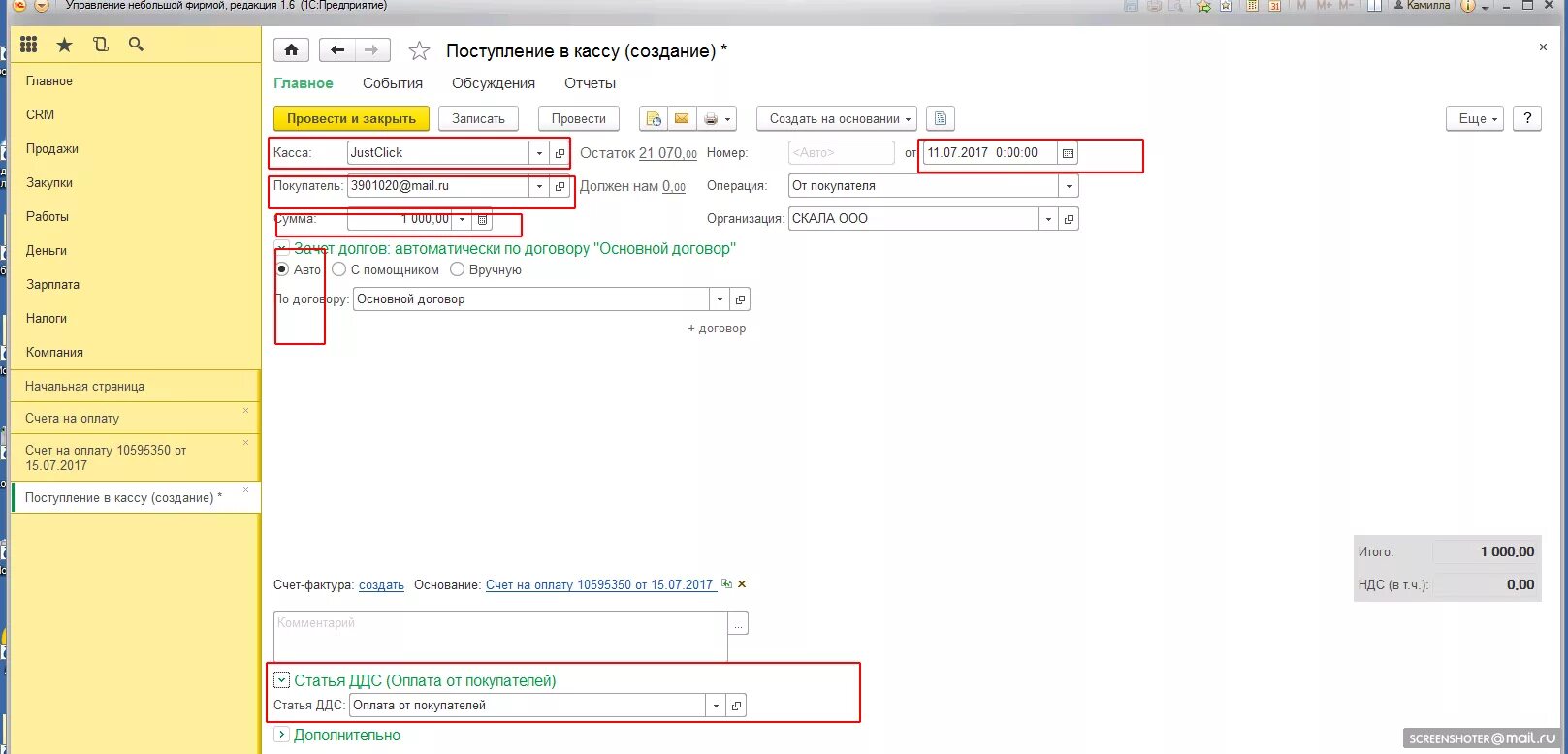The width and height of the screenshot is (1568, 754).
Task: Open the Деньги section
Action: coord(47,250)
